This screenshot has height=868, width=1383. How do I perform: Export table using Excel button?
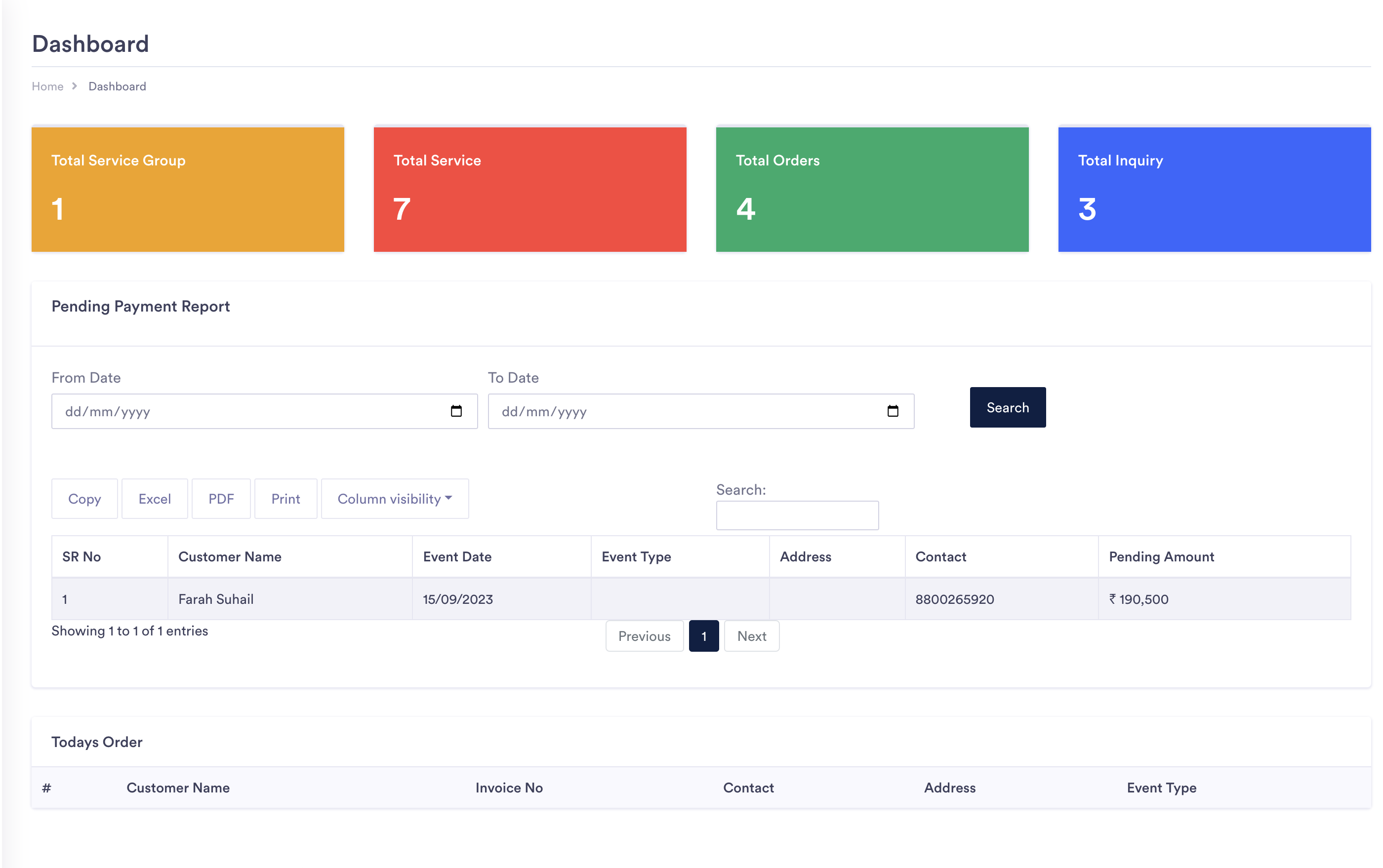[x=155, y=498]
